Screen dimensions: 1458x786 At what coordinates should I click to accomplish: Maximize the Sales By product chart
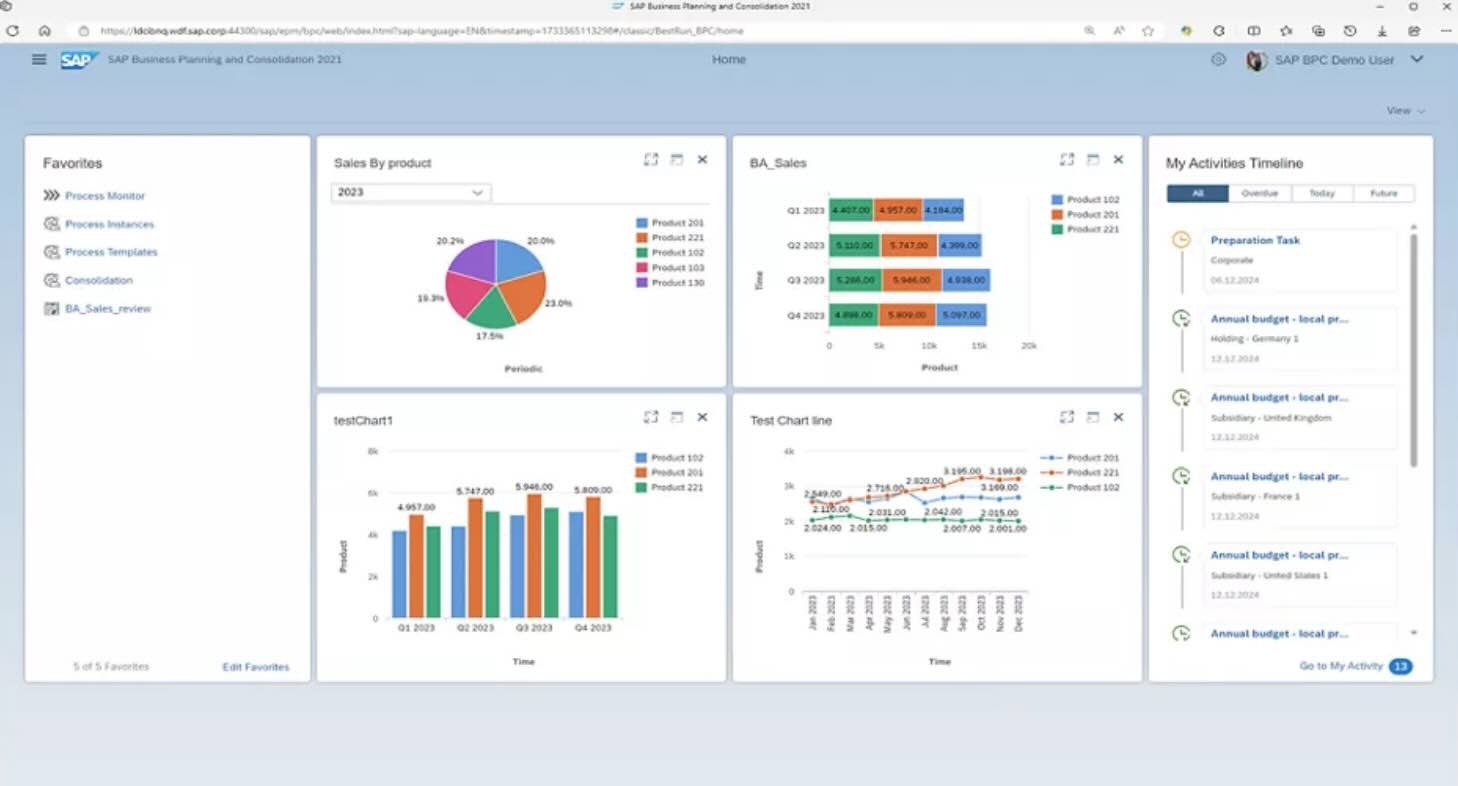[x=651, y=160]
